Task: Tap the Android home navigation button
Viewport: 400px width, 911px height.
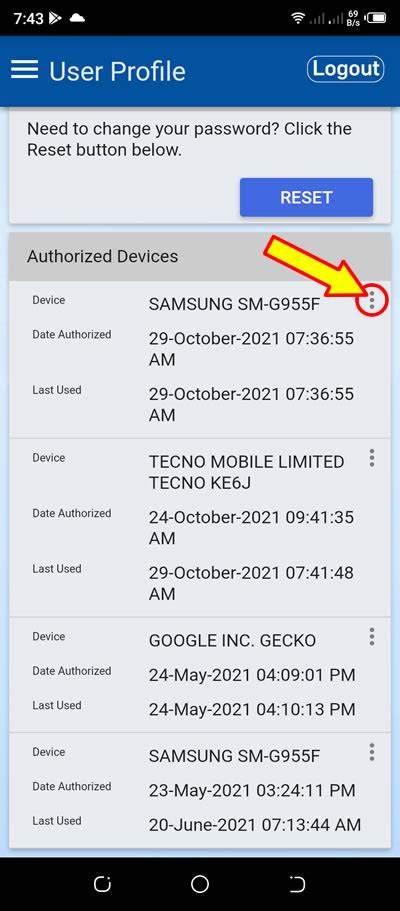Action: 200,884
